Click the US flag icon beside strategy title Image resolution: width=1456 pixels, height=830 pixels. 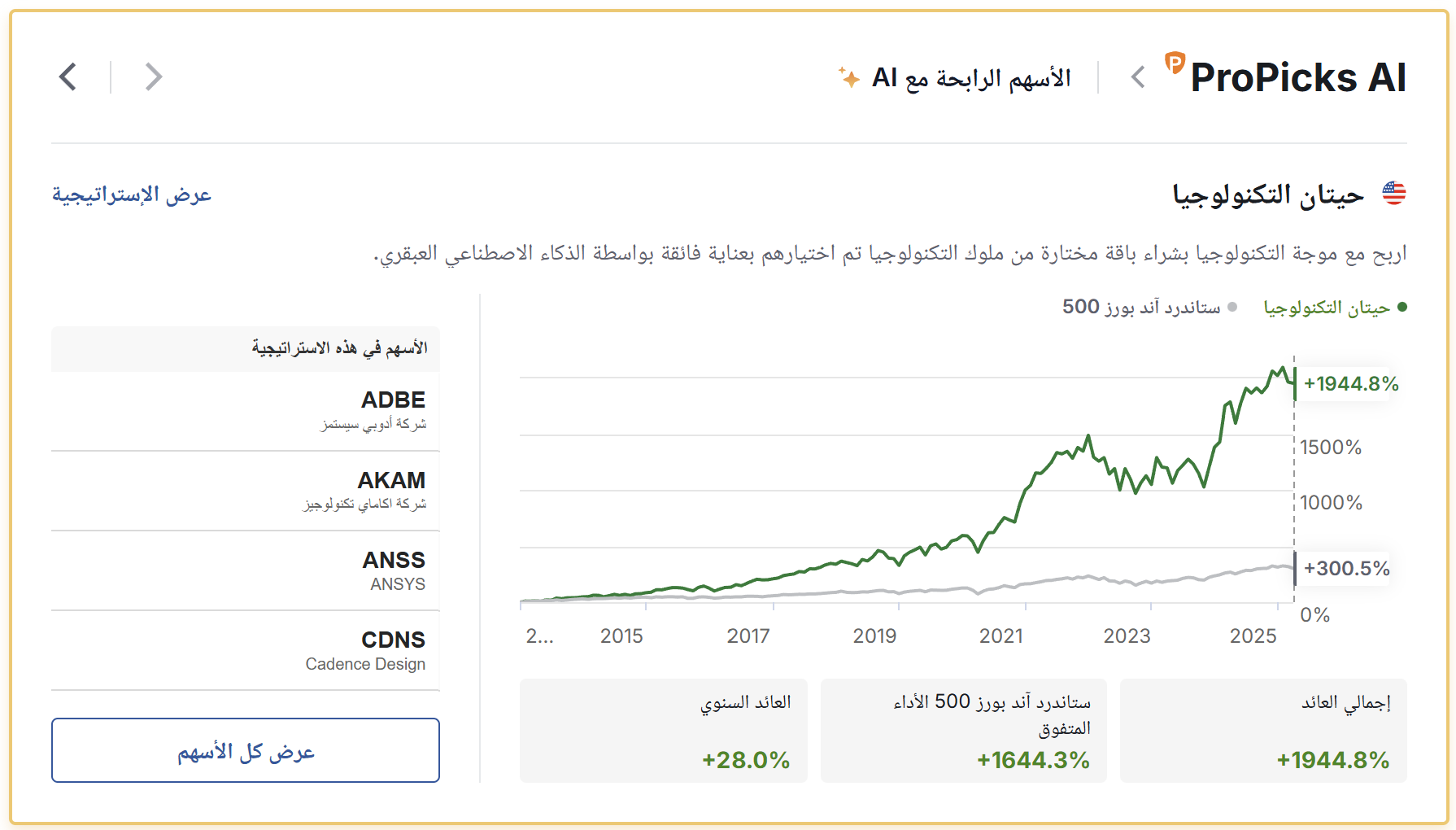click(x=1394, y=194)
